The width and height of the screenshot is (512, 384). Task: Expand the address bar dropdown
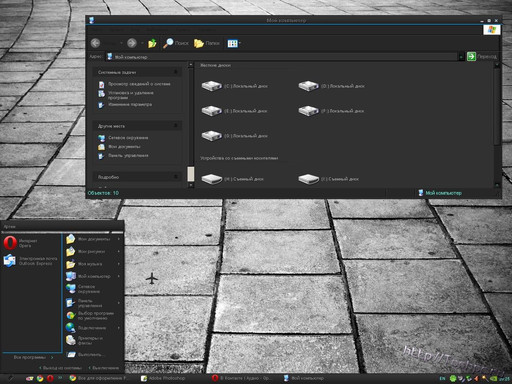(x=461, y=57)
